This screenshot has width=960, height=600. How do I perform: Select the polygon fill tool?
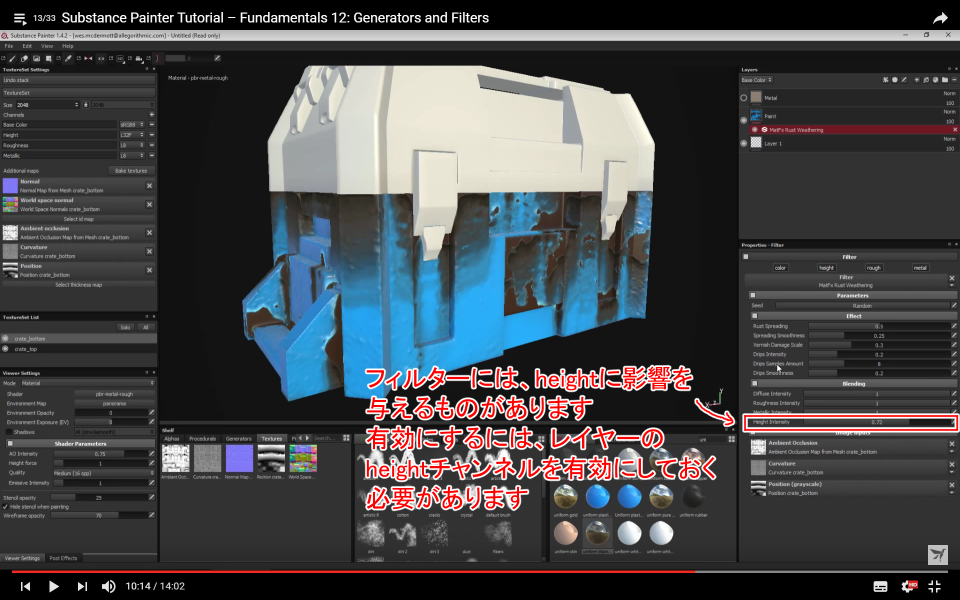(48, 59)
